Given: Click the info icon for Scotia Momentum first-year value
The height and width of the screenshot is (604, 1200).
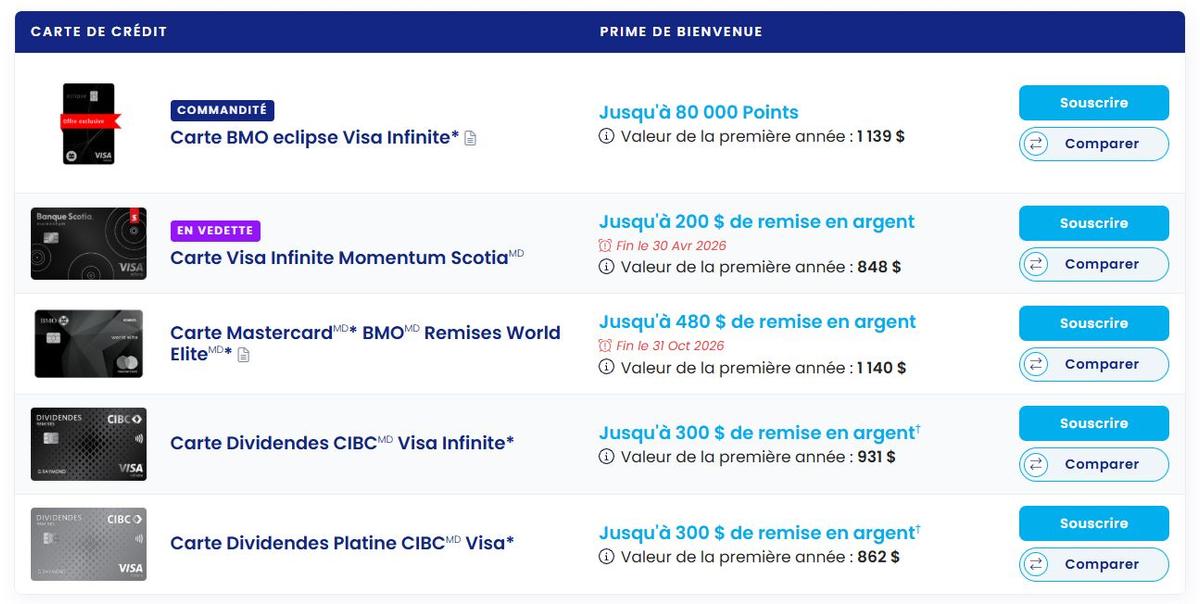Looking at the screenshot, I should [606, 267].
